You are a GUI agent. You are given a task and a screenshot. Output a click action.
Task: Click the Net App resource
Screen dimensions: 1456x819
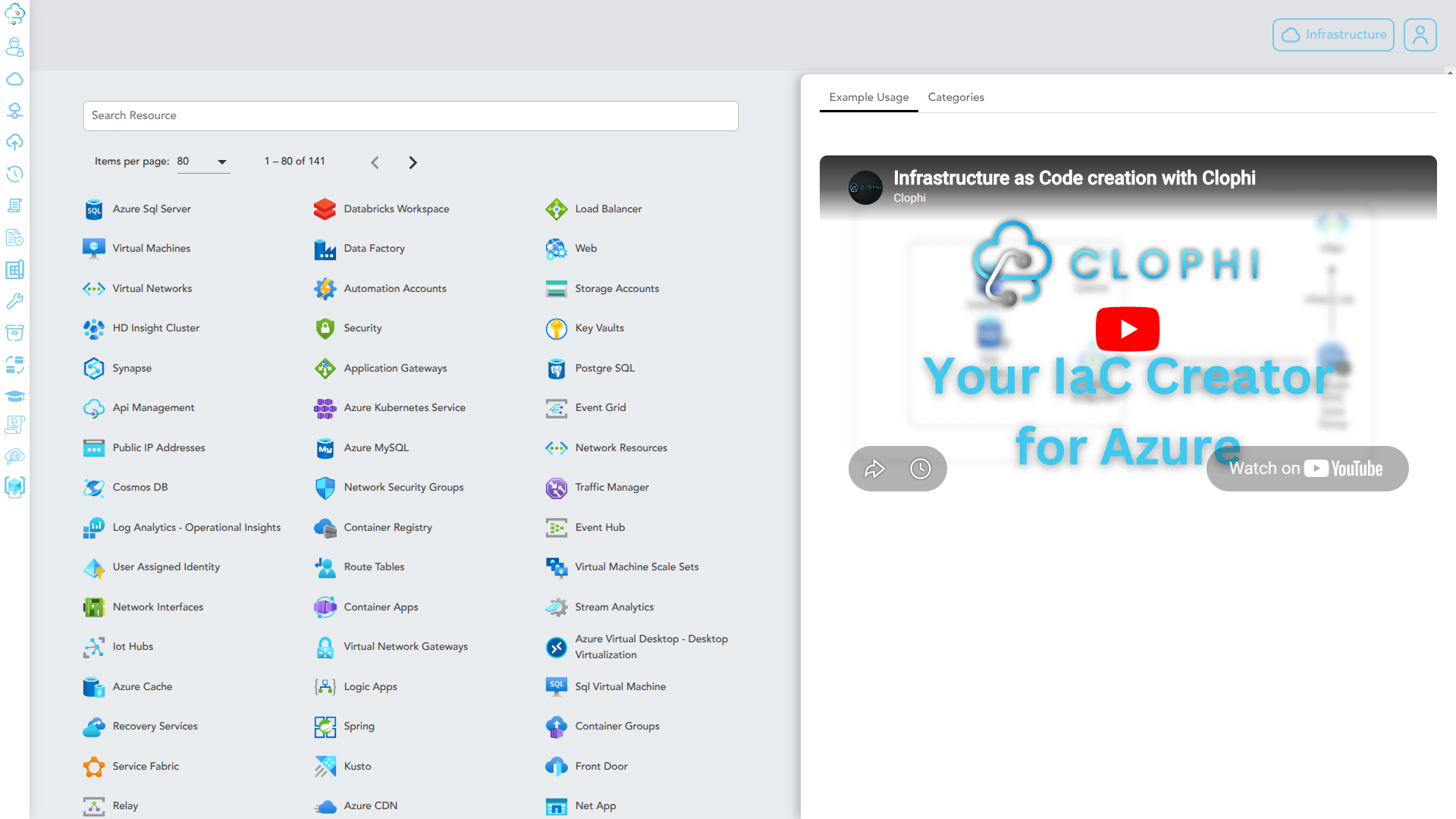click(595, 806)
